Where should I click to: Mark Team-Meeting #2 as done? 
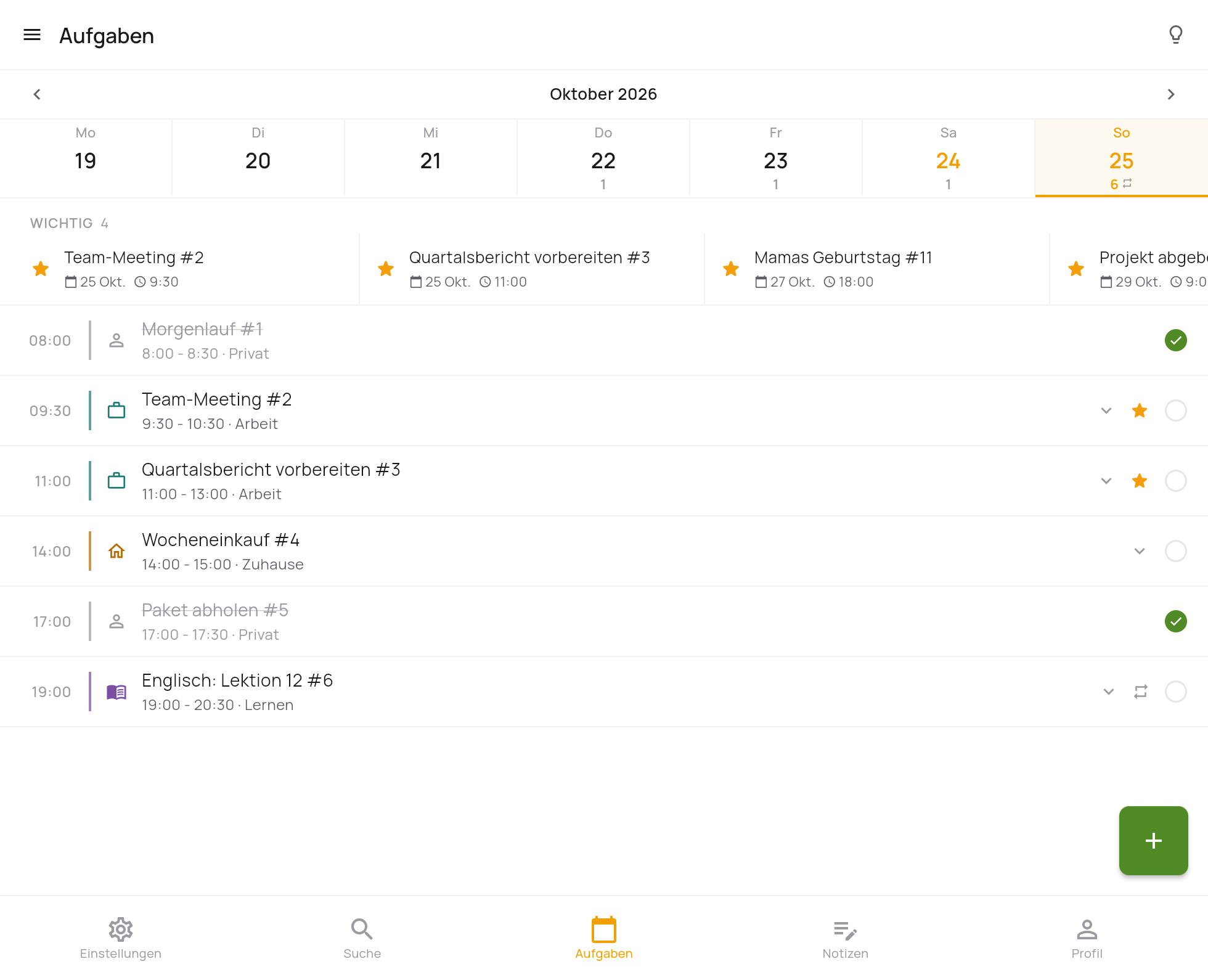coord(1175,410)
